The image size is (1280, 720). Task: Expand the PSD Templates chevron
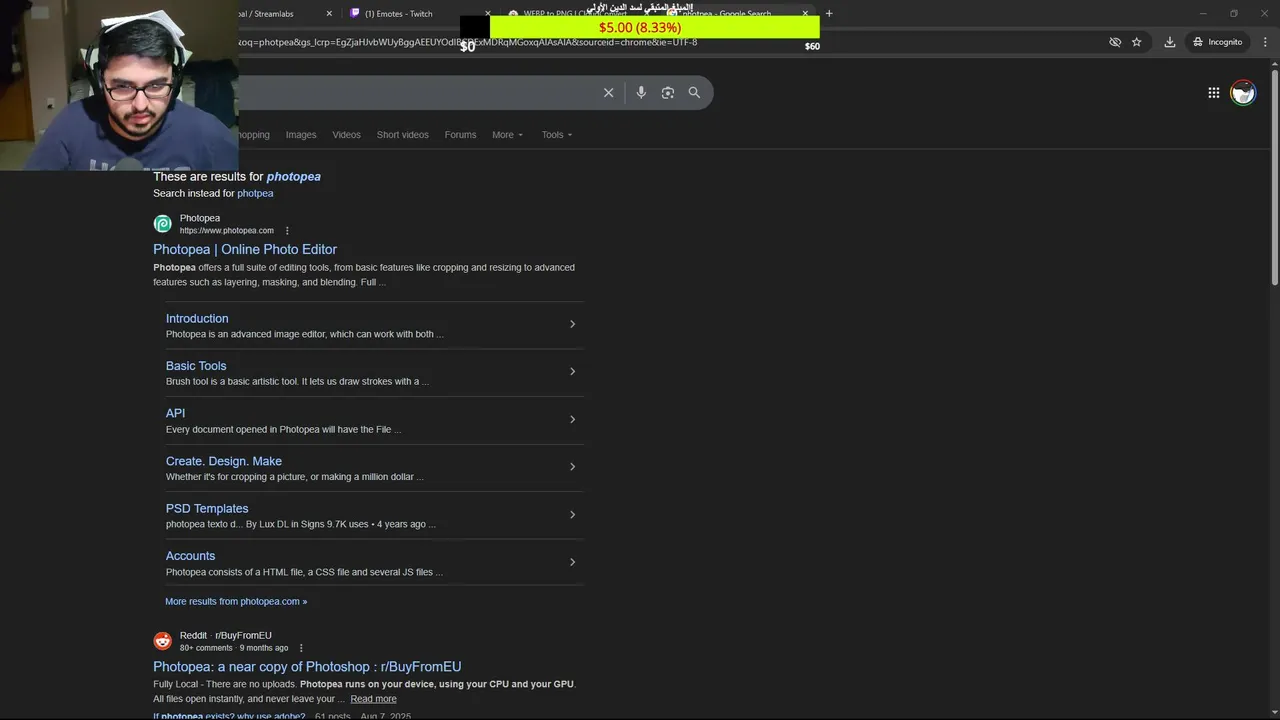click(572, 515)
